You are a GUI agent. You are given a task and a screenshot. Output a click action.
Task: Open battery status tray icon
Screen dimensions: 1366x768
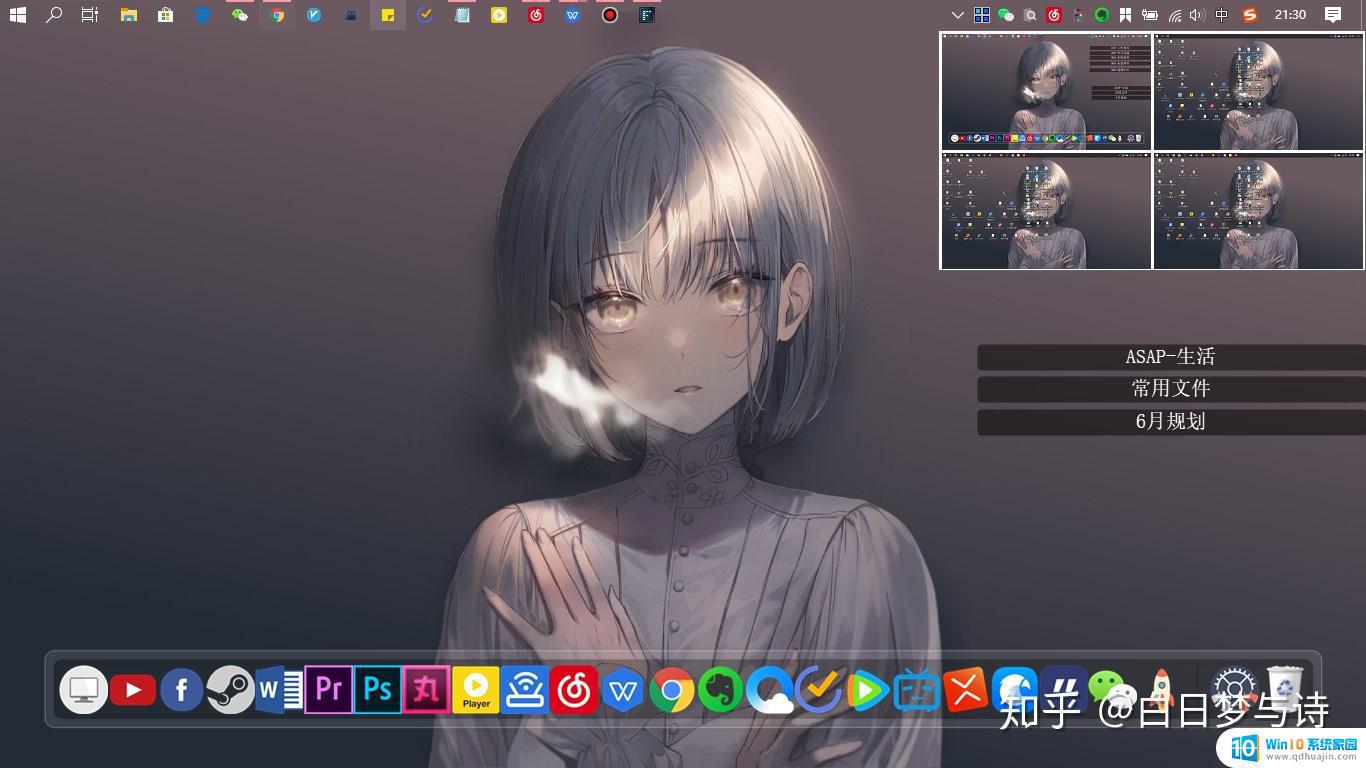pos(1150,15)
